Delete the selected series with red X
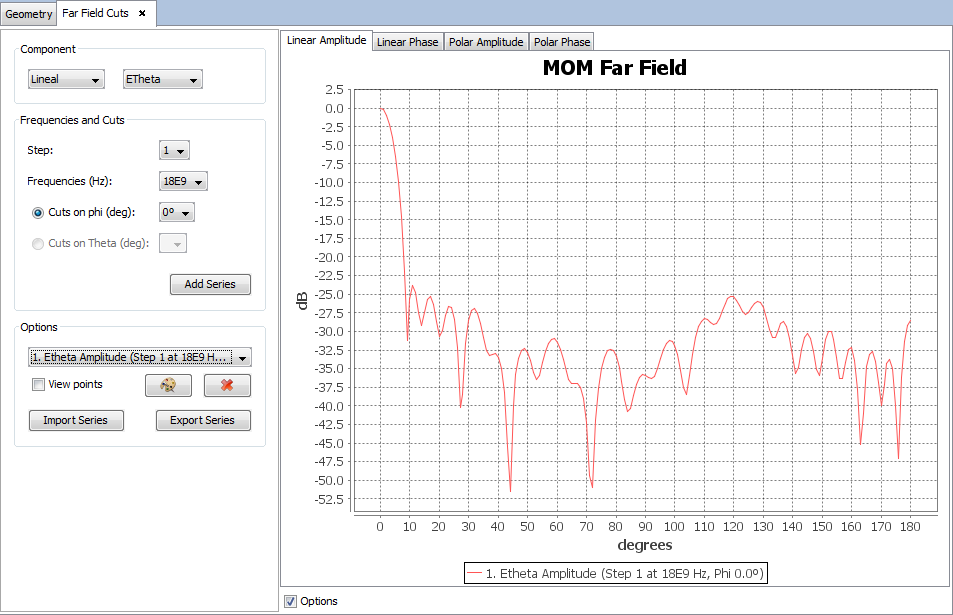 (227, 386)
